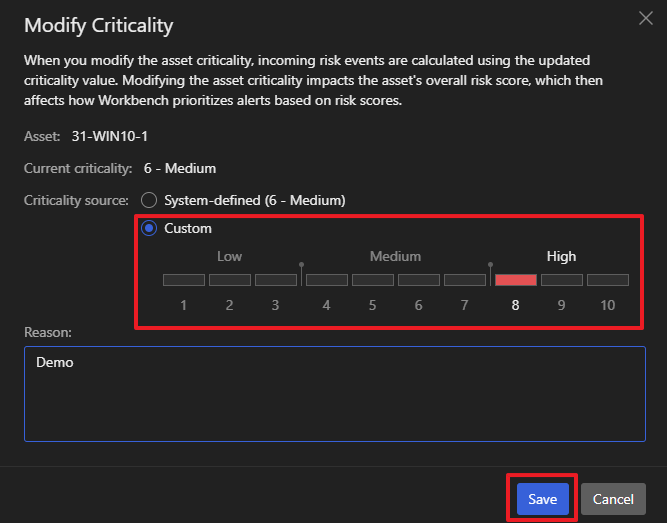667x523 pixels.
Task: Click the red highlighted level 8 segment
Action: (x=516, y=280)
